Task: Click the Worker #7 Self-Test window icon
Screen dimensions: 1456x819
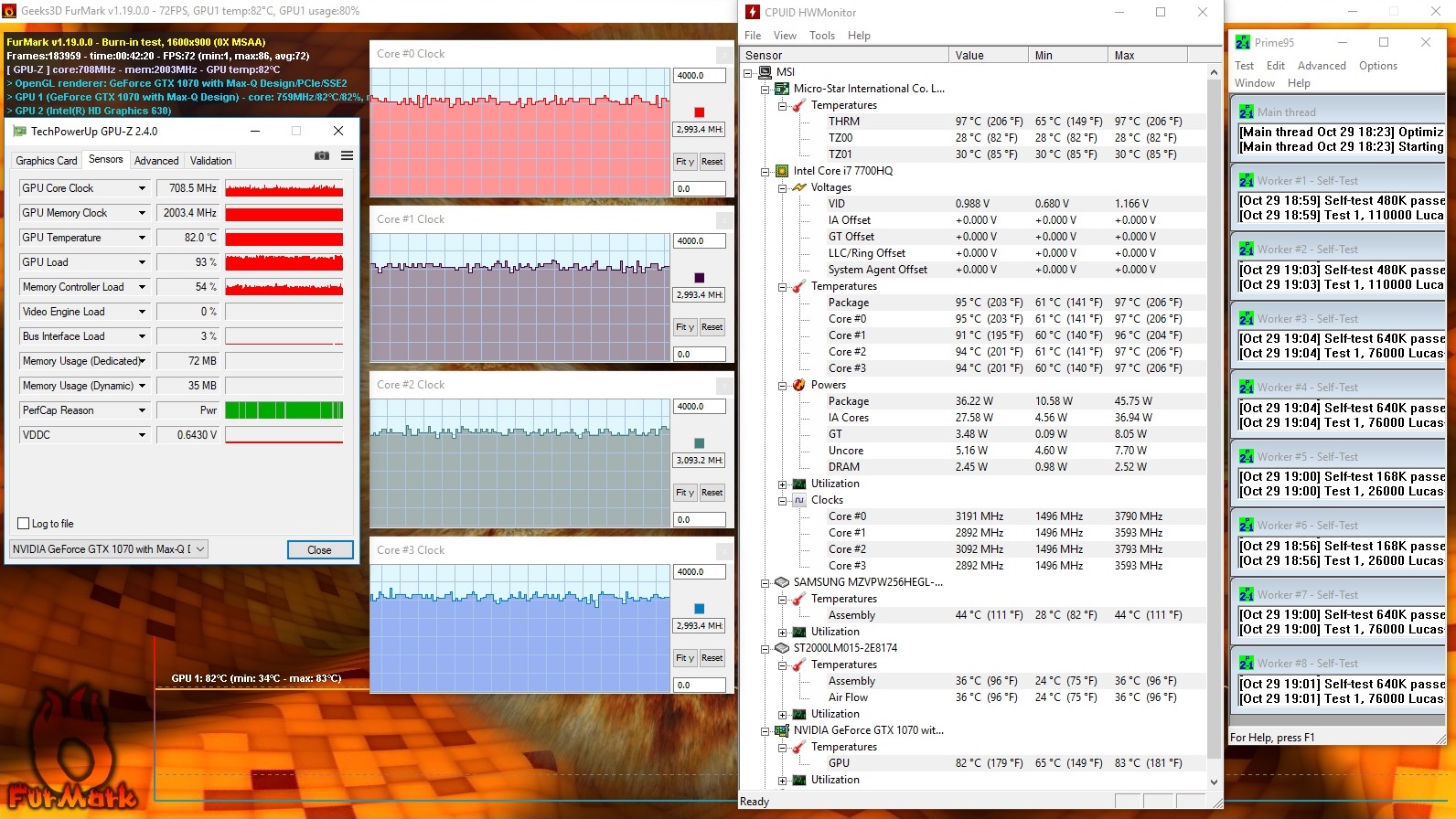Action: point(1247,595)
